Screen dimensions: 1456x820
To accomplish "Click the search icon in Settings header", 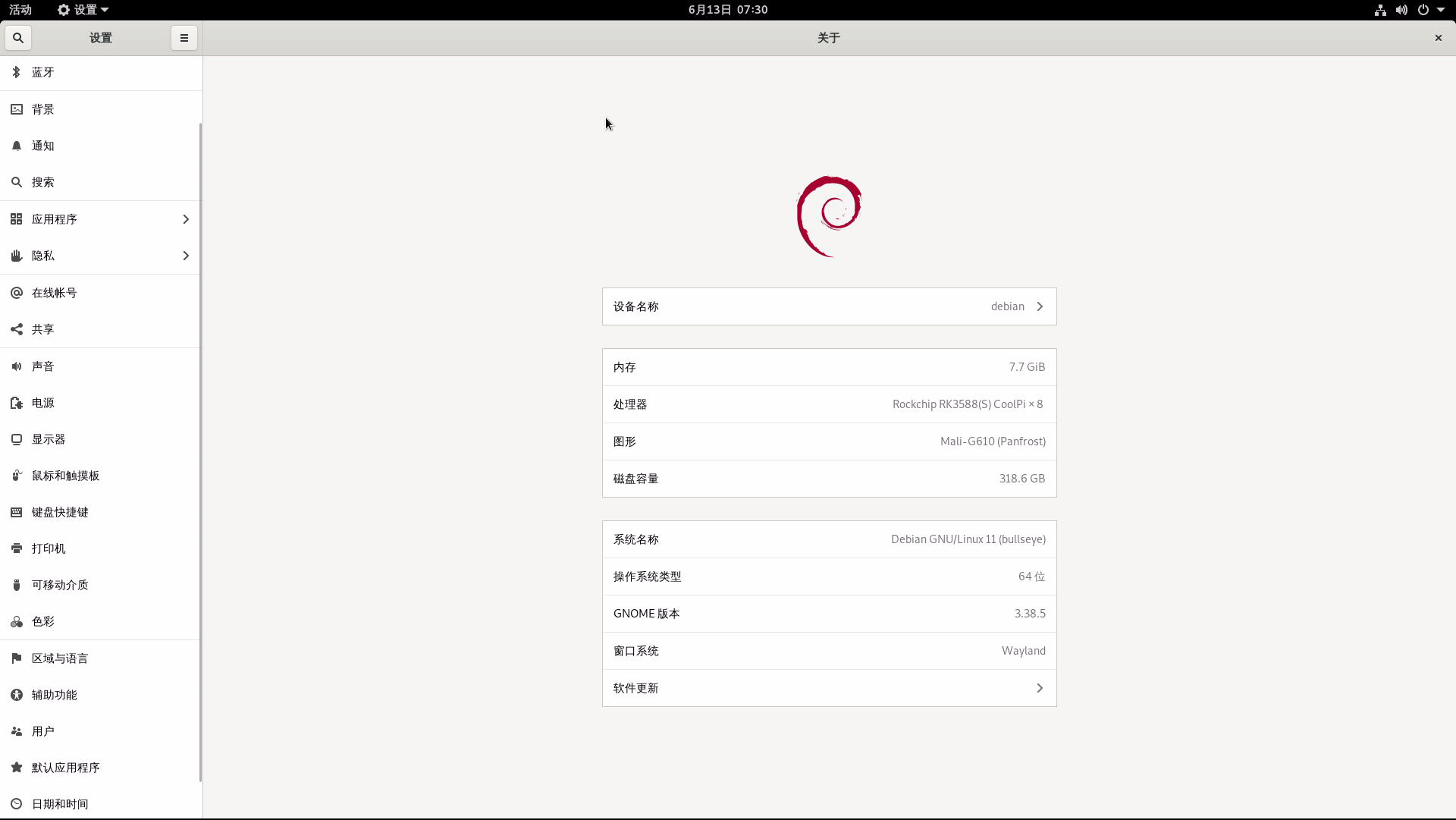I will [x=18, y=38].
